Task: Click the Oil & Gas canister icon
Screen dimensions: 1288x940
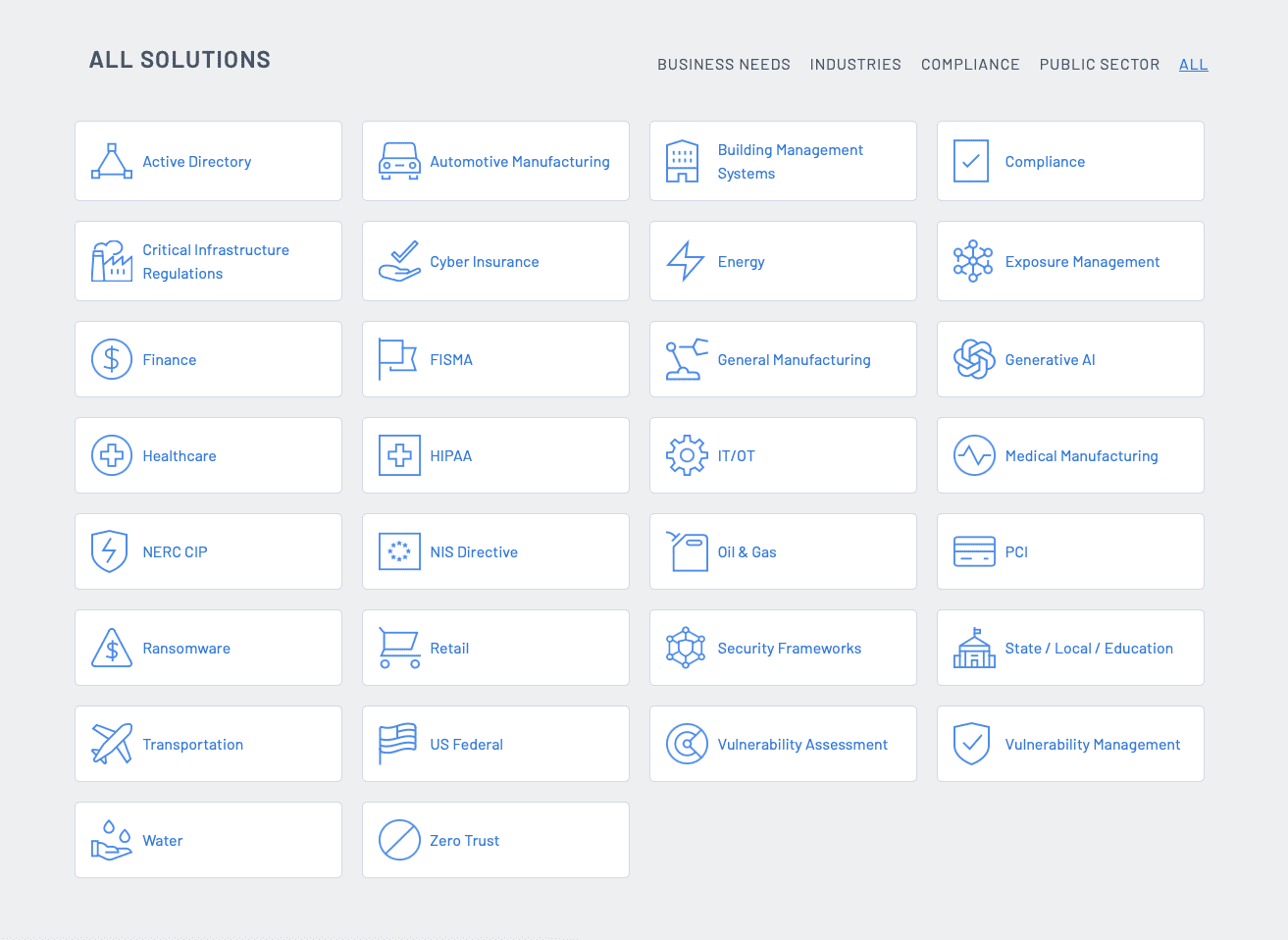Action: (x=688, y=551)
